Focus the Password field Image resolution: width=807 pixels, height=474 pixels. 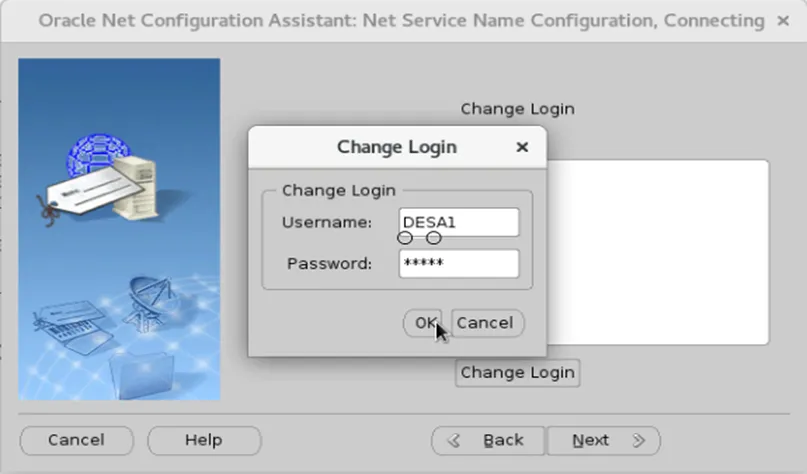click(x=459, y=264)
